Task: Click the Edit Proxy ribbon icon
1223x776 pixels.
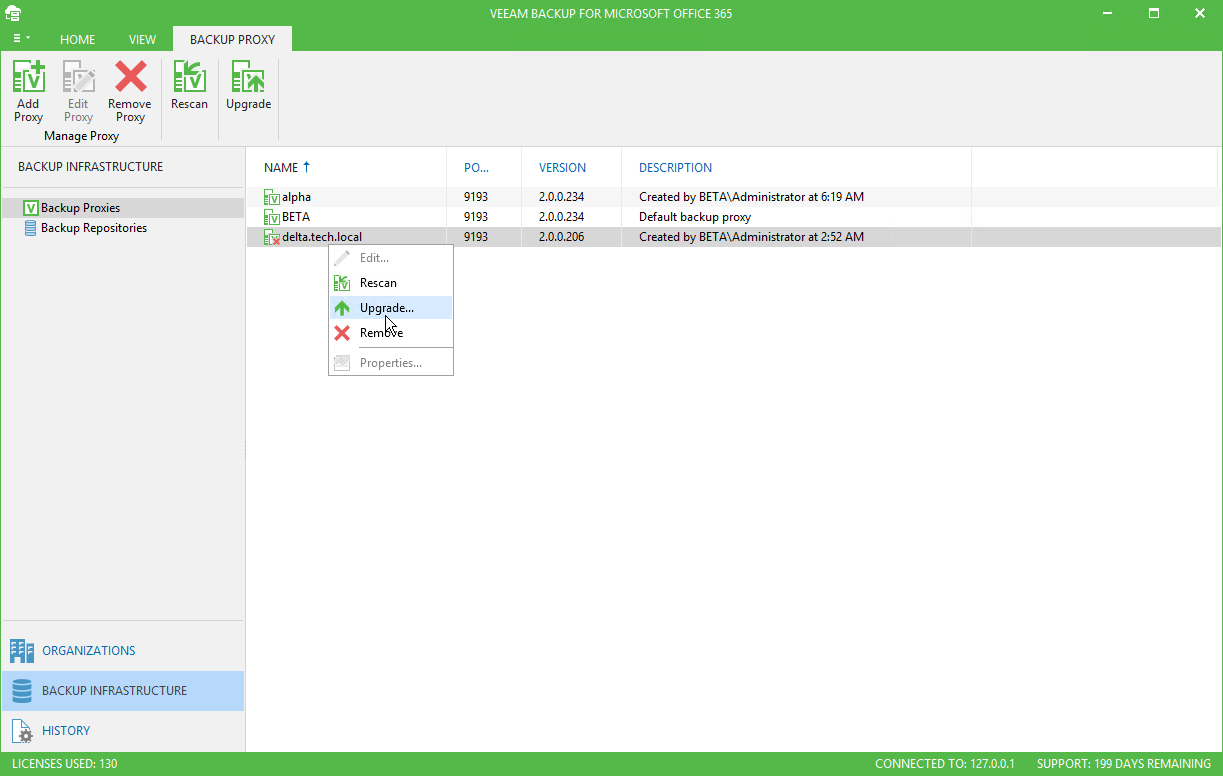Action: click(78, 77)
